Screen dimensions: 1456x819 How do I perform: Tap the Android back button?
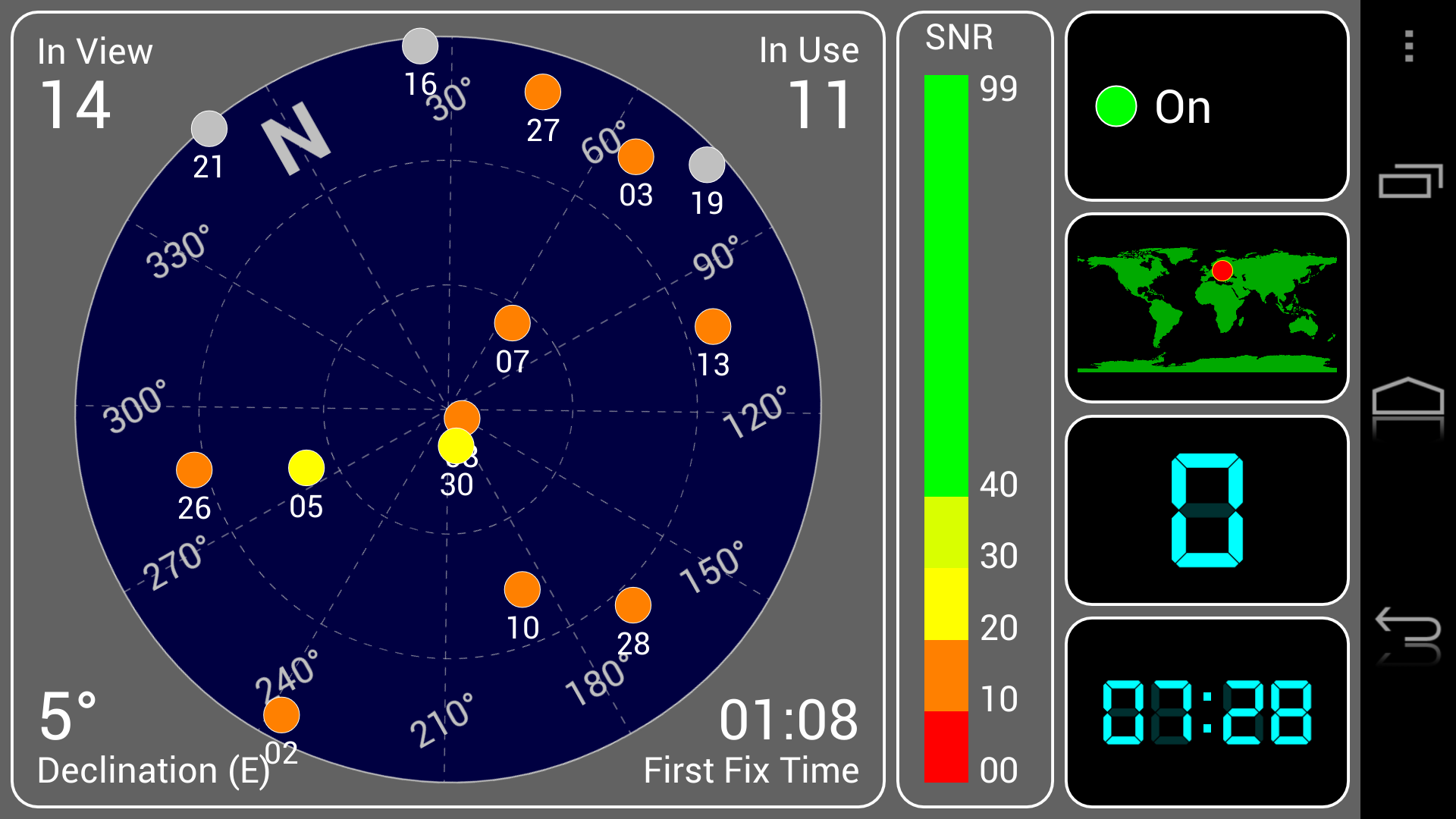tap(1408, 628)
